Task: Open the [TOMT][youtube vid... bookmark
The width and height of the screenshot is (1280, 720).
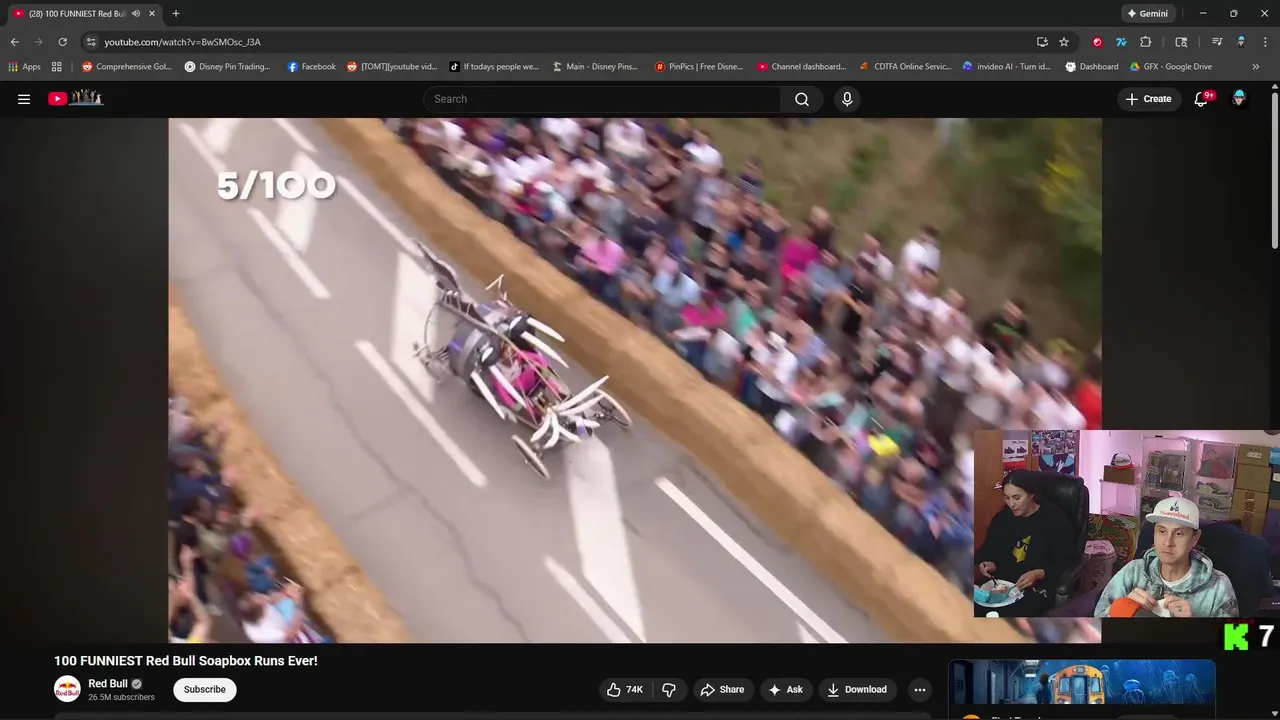Action: click(x=392, y=67)
